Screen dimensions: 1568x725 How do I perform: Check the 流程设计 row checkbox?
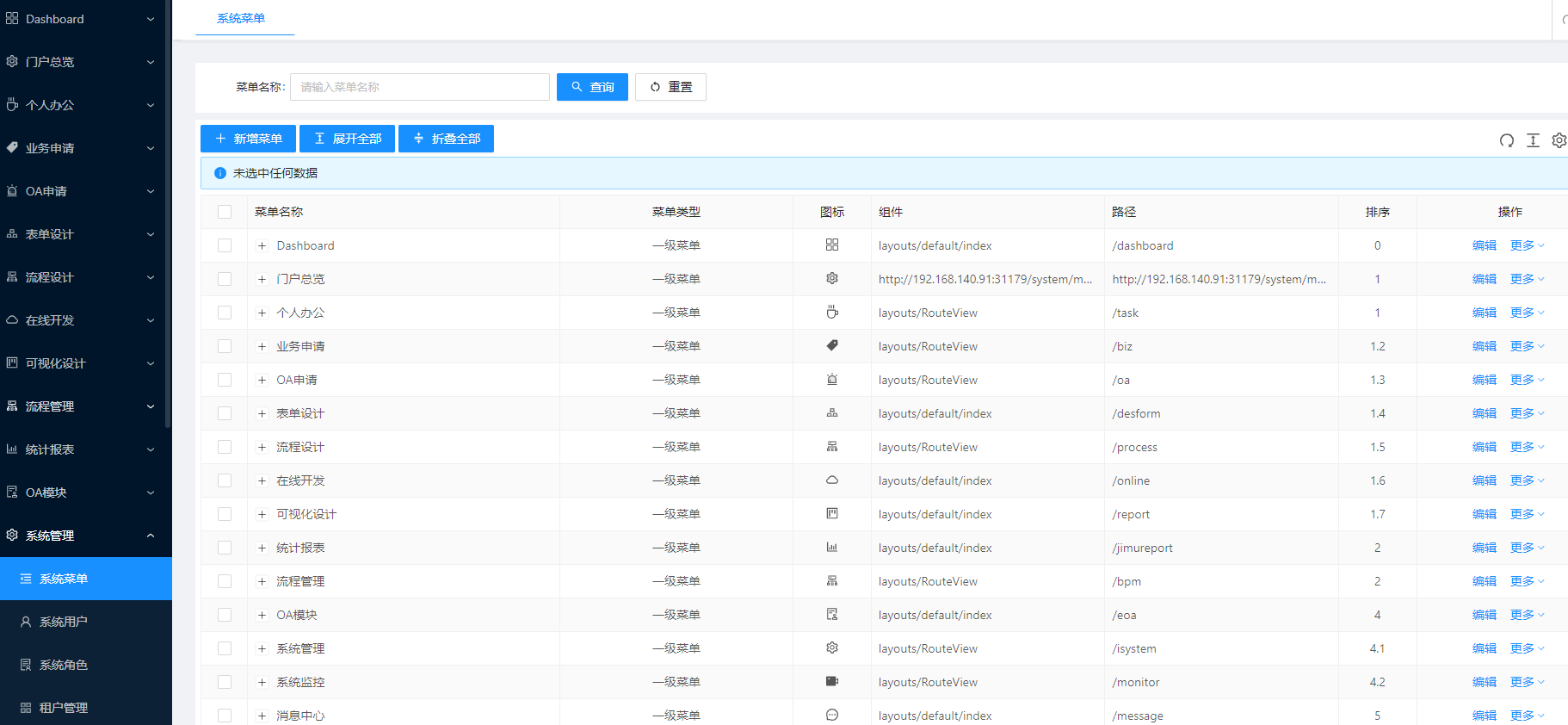click(225, 447)
